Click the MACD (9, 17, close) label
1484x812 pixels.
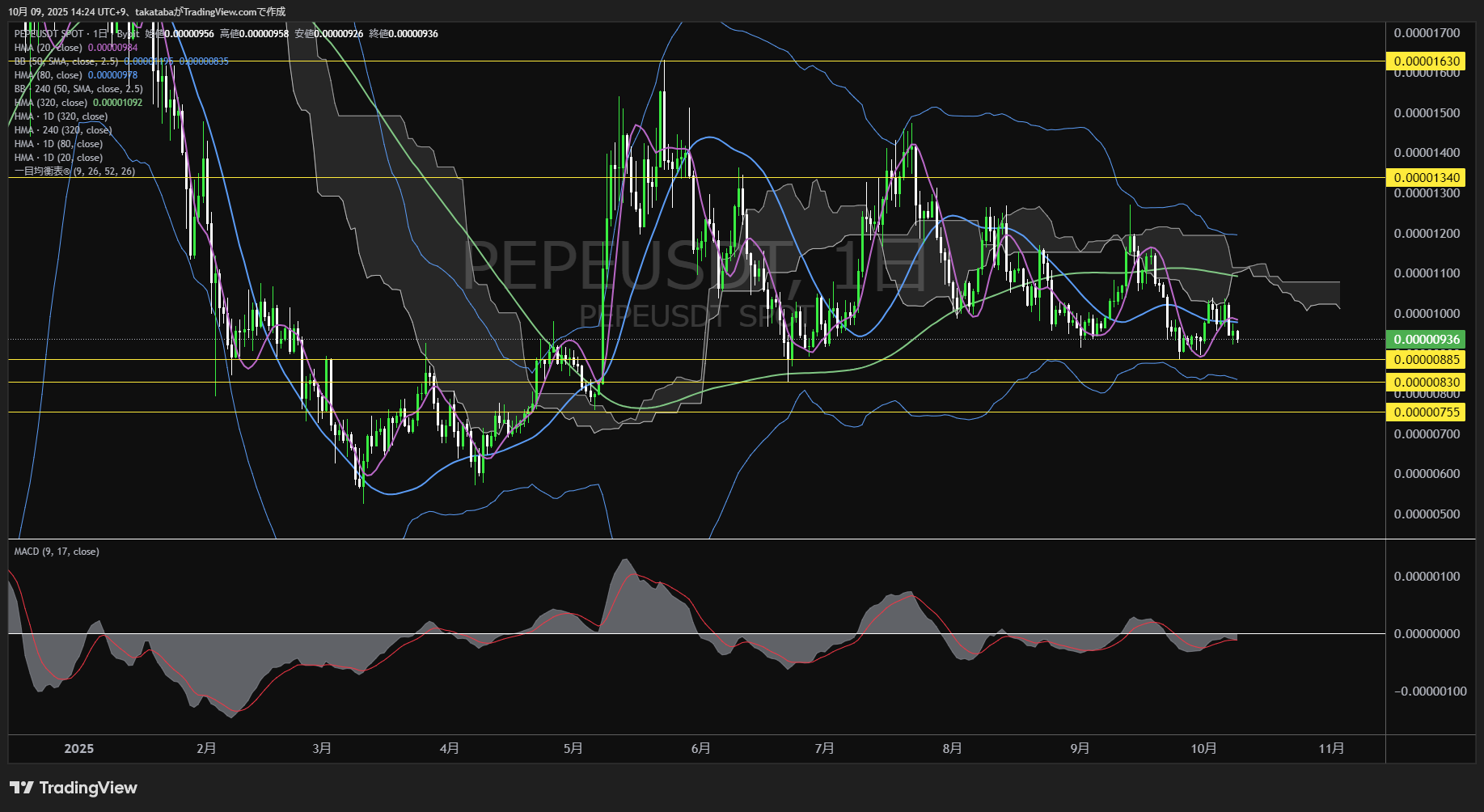click(57, 552)
